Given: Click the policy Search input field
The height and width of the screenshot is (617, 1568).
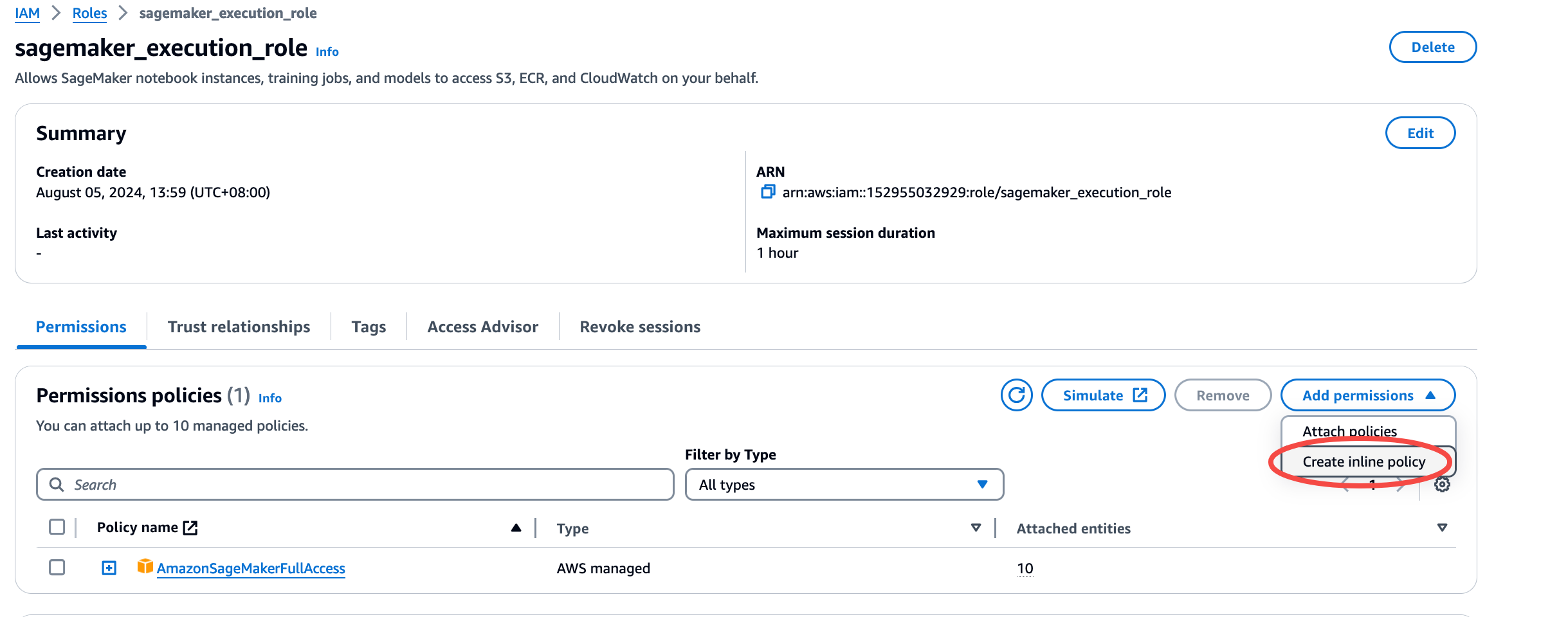Looking at the screenshot, I should 355,485.
